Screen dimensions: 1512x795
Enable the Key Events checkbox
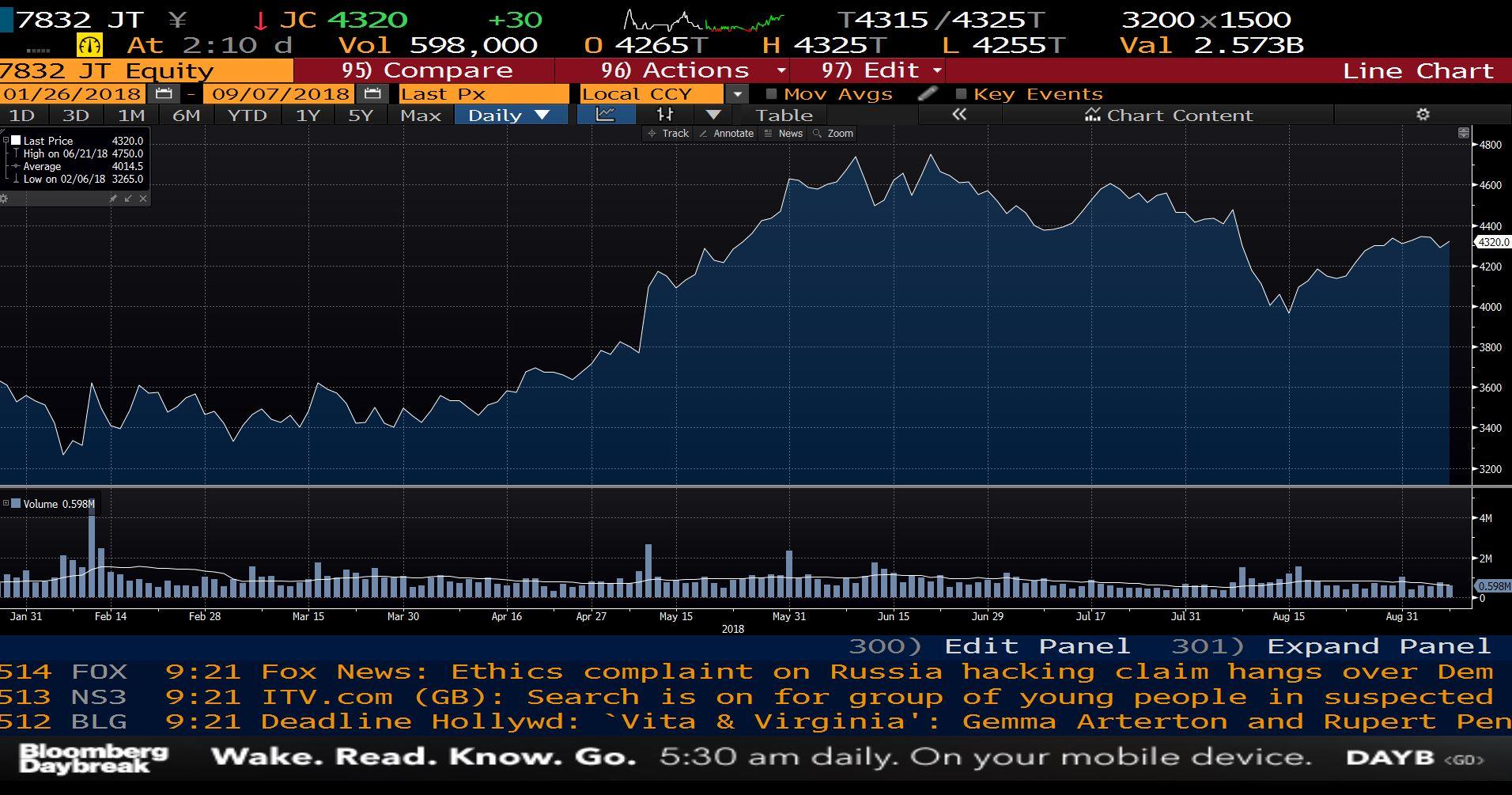pos(962,93)
